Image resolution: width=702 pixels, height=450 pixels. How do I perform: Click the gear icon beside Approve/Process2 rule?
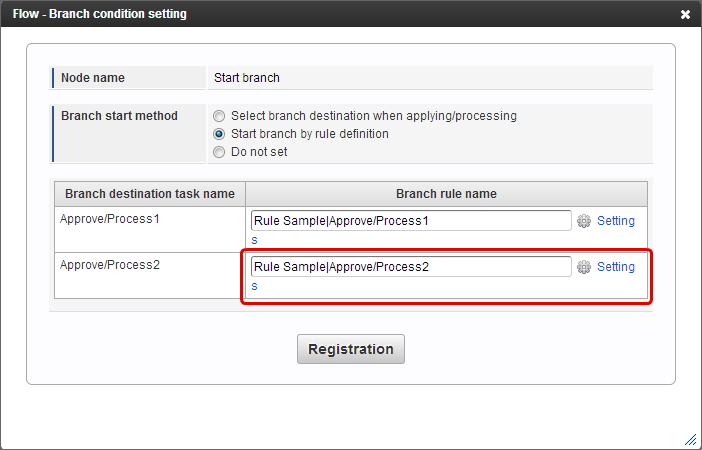click(583, 267)
